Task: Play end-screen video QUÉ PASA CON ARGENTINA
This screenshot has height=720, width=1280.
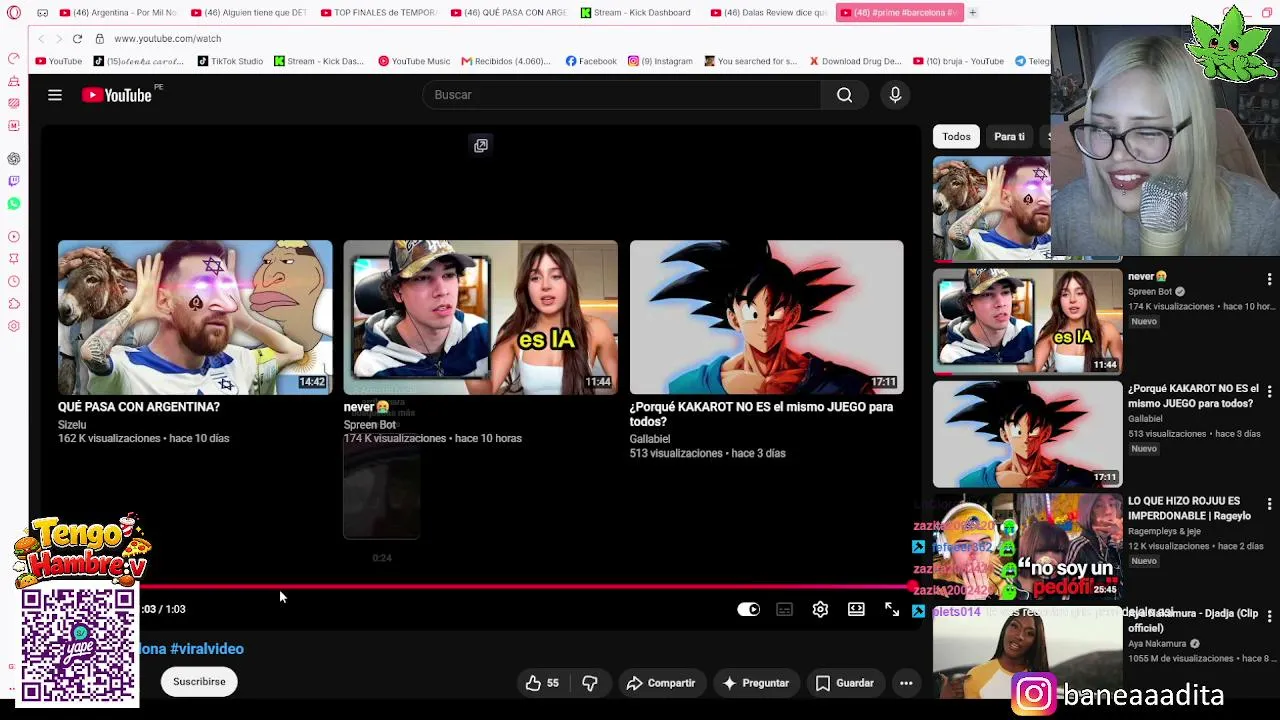Action: [x=195, y=317]
